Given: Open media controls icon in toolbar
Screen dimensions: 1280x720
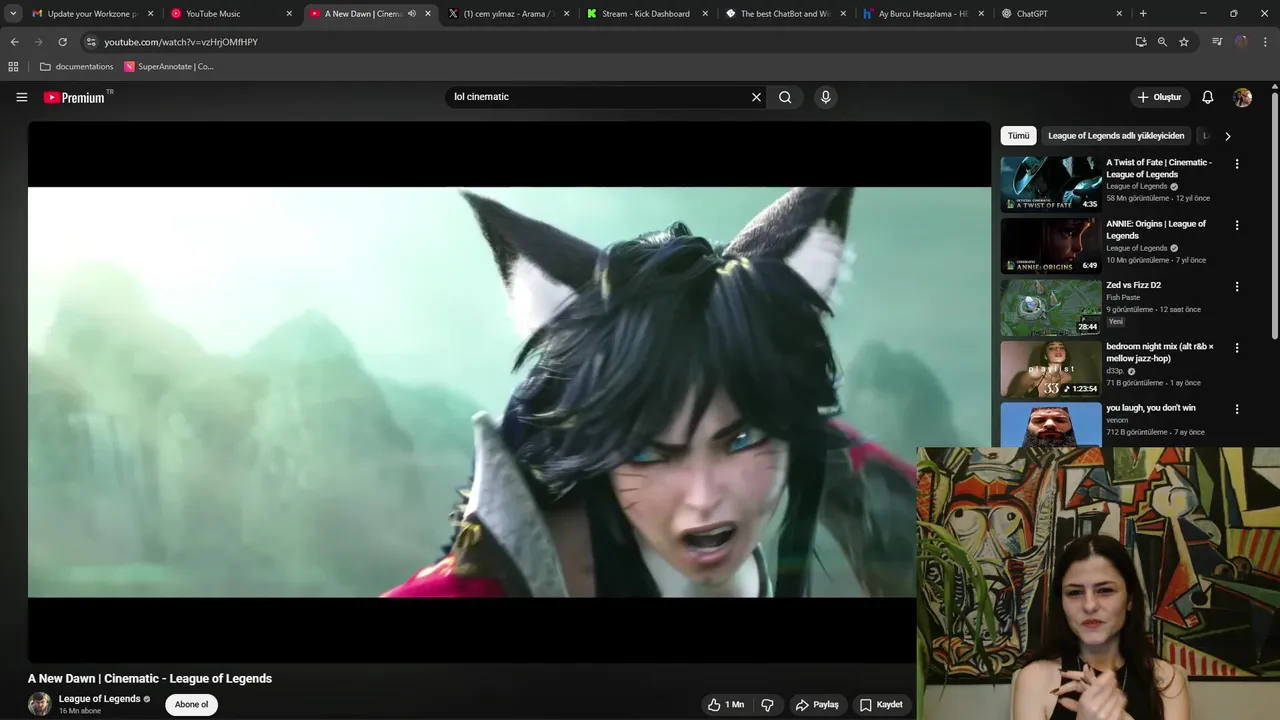Looking at the screenshot, I should pyautogui.click(x=1217, y=42).
